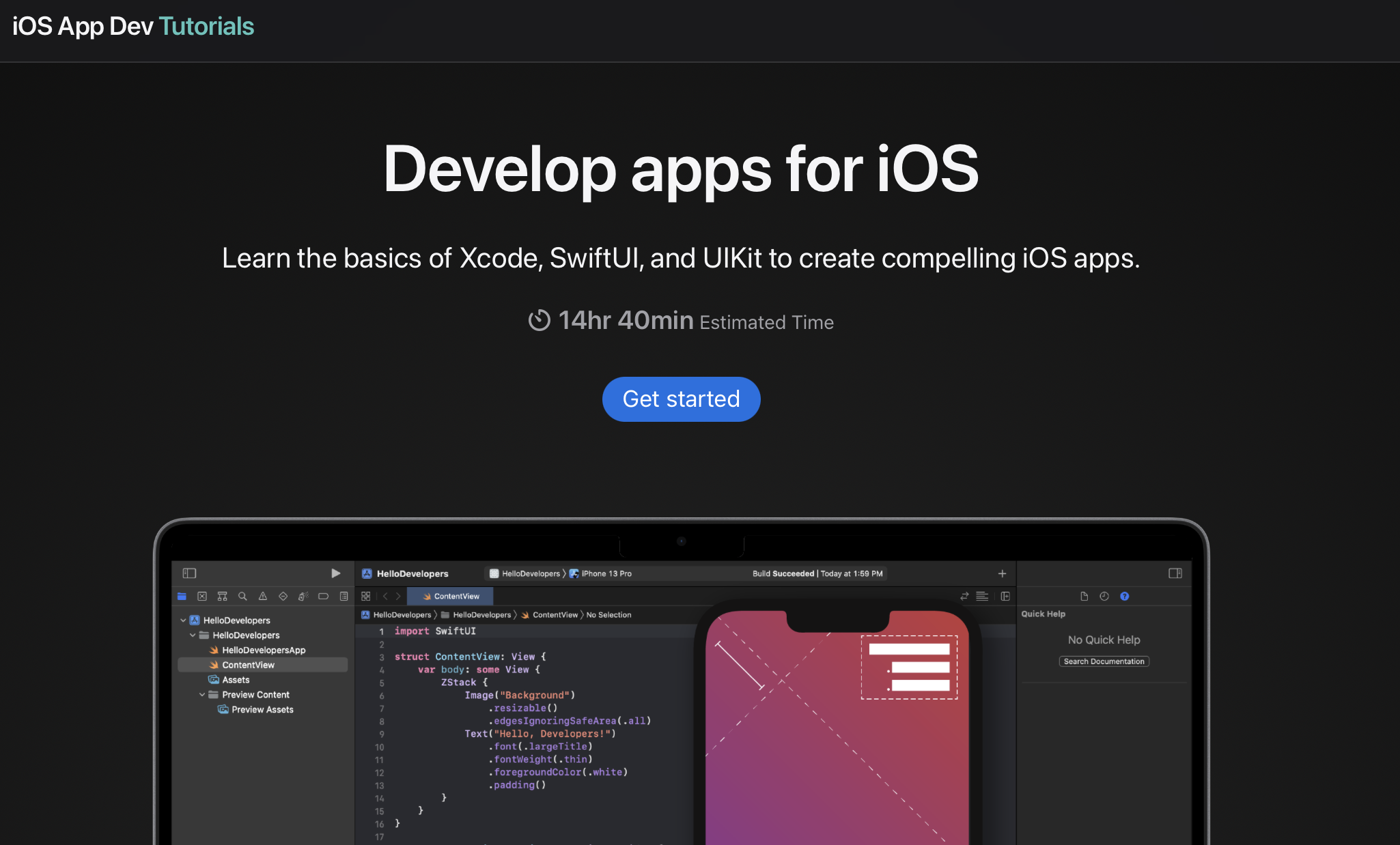Select the Quick Help inspector icon
The width and height of the screenshot is (1400, 845).
click(1125, 597)
